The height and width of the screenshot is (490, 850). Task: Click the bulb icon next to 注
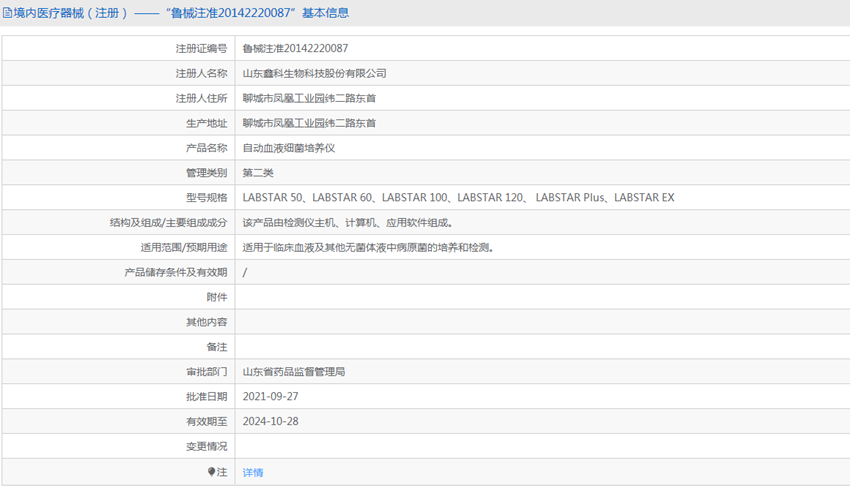point(212,472)
